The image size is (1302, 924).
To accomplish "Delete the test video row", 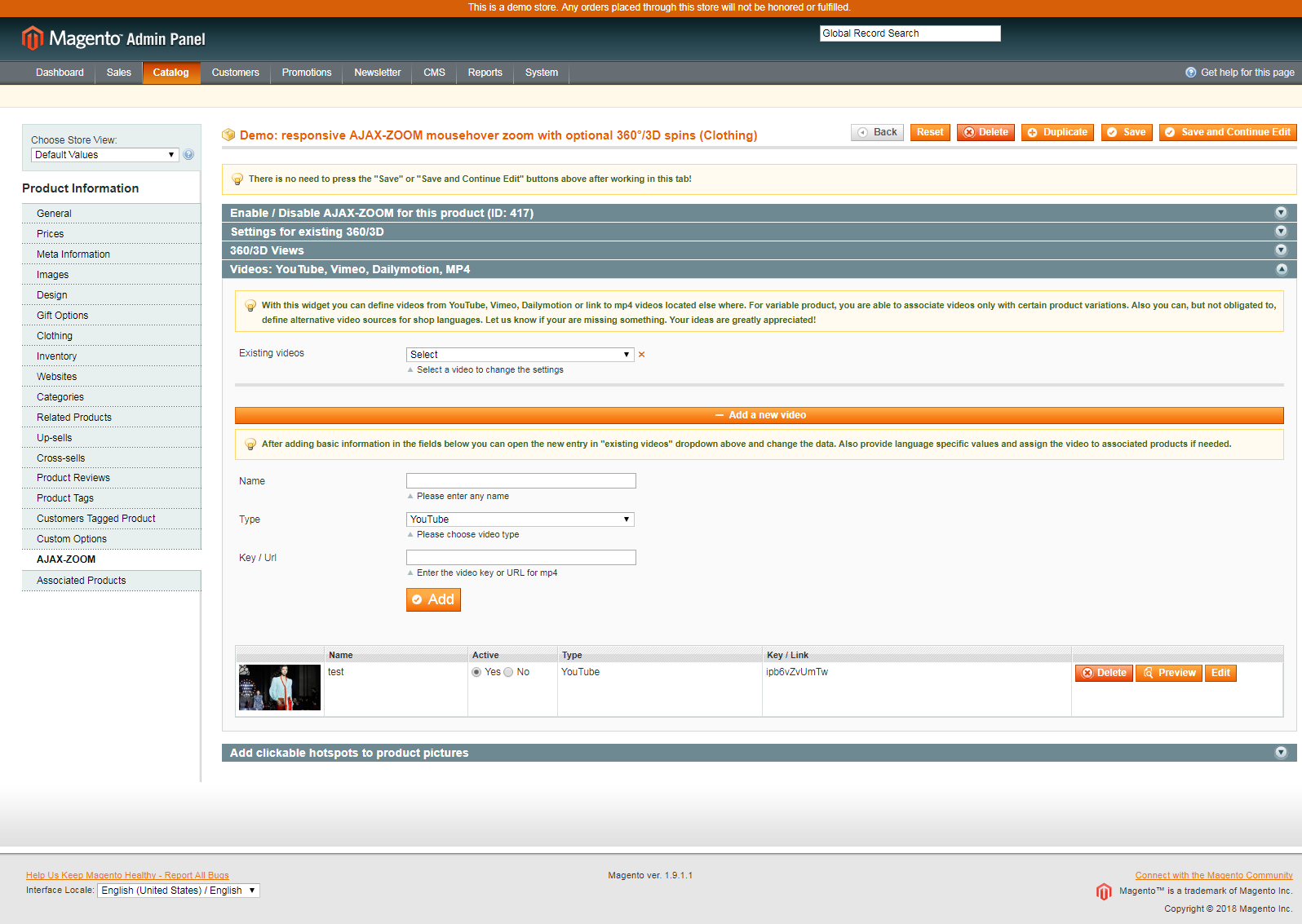I will click(1104, 673).
